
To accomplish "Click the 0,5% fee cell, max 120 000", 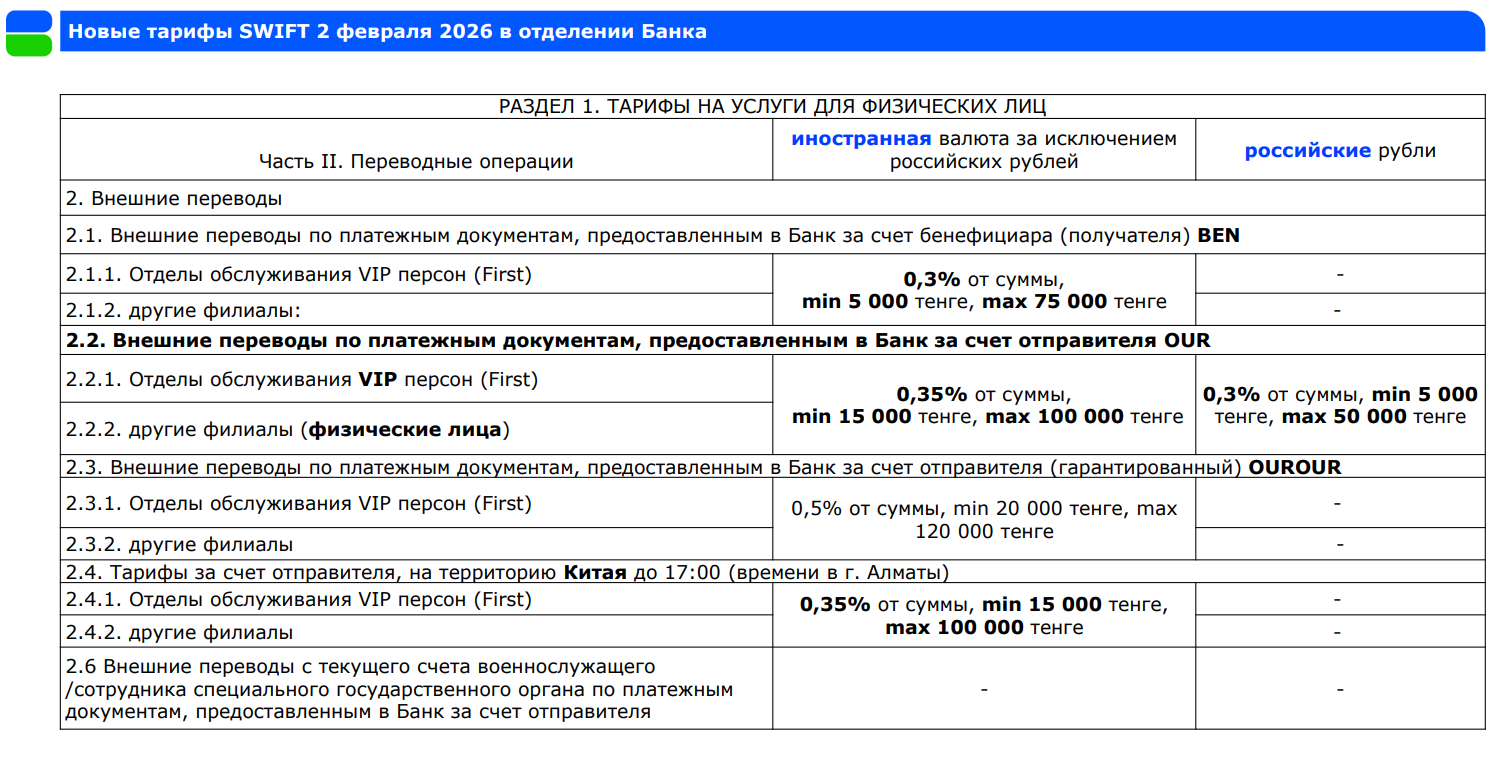I will point(984,520).
